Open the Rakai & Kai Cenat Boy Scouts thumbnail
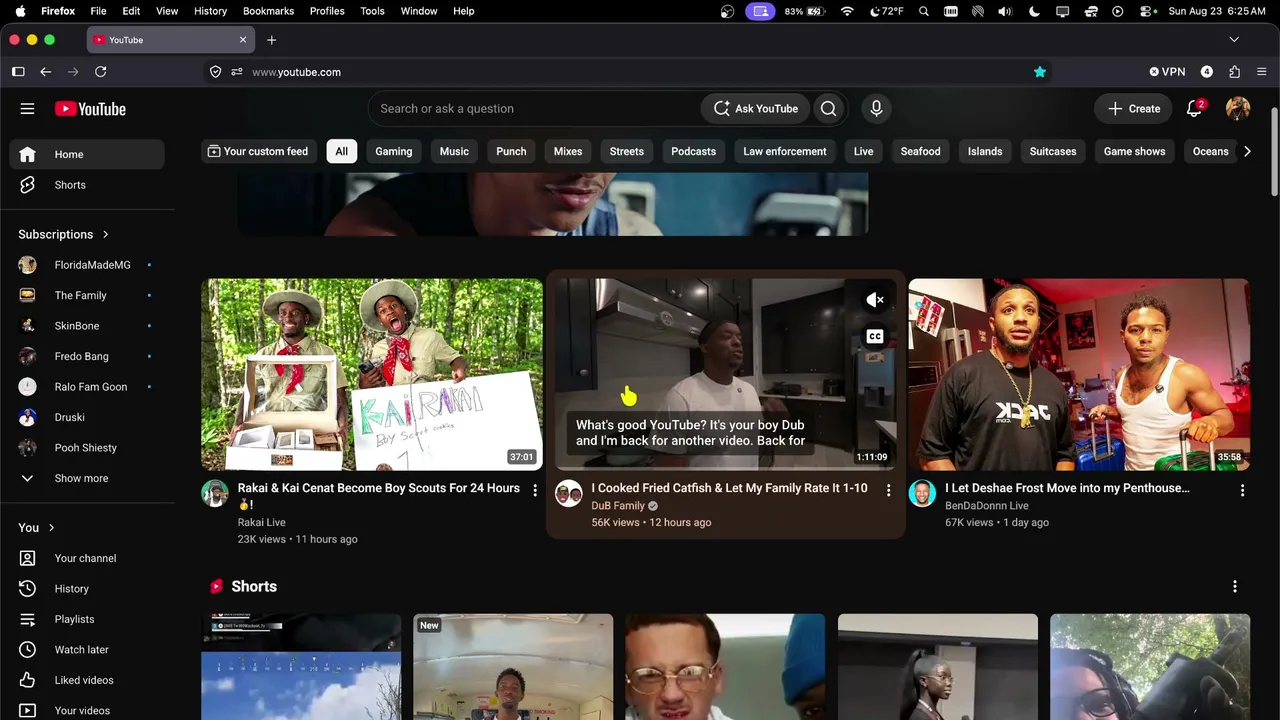Screen dimensions: 1280x720 pyautogui.click(x=372, y=374)
